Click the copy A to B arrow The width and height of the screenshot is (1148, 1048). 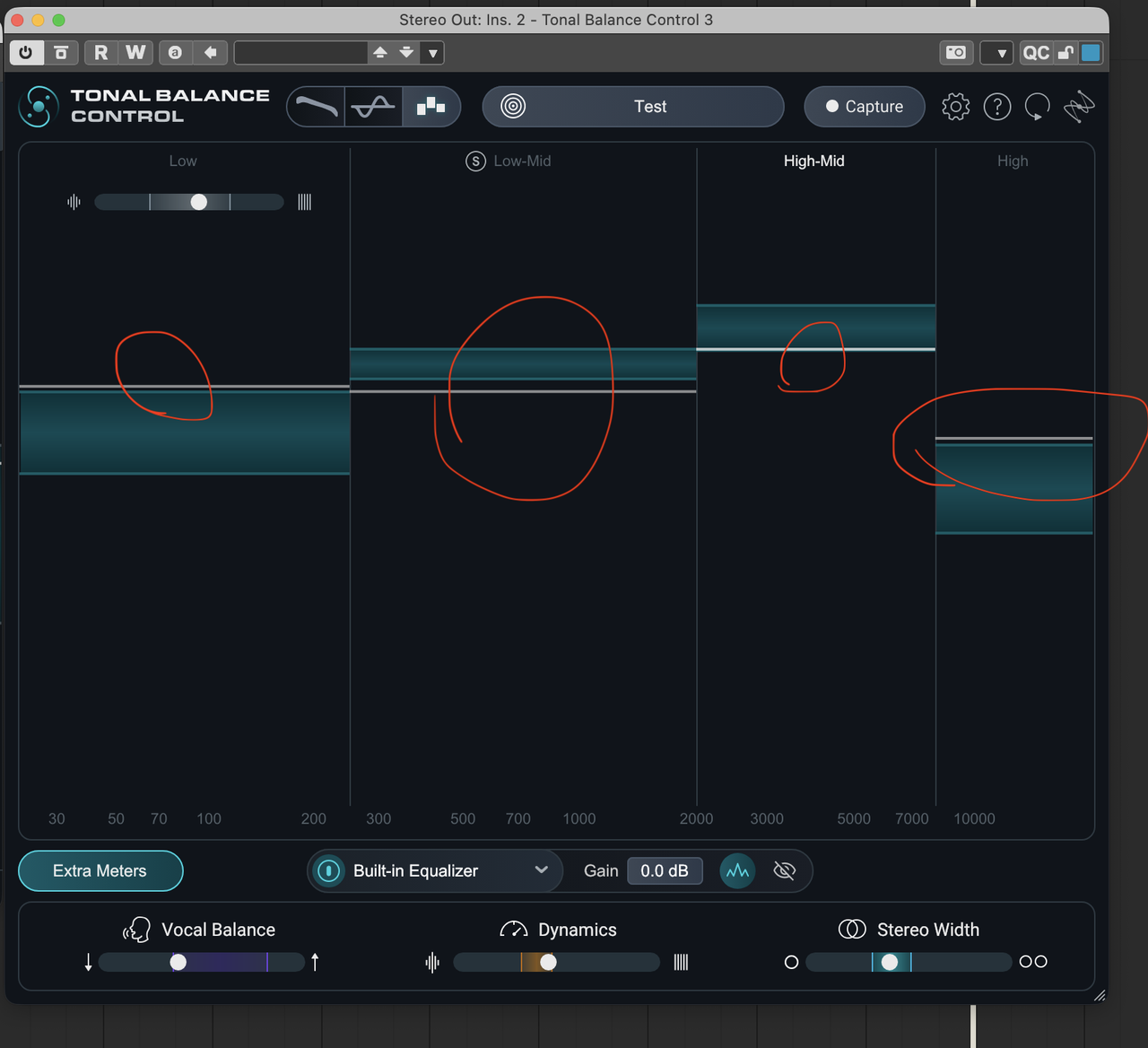[x=211, y=53]
